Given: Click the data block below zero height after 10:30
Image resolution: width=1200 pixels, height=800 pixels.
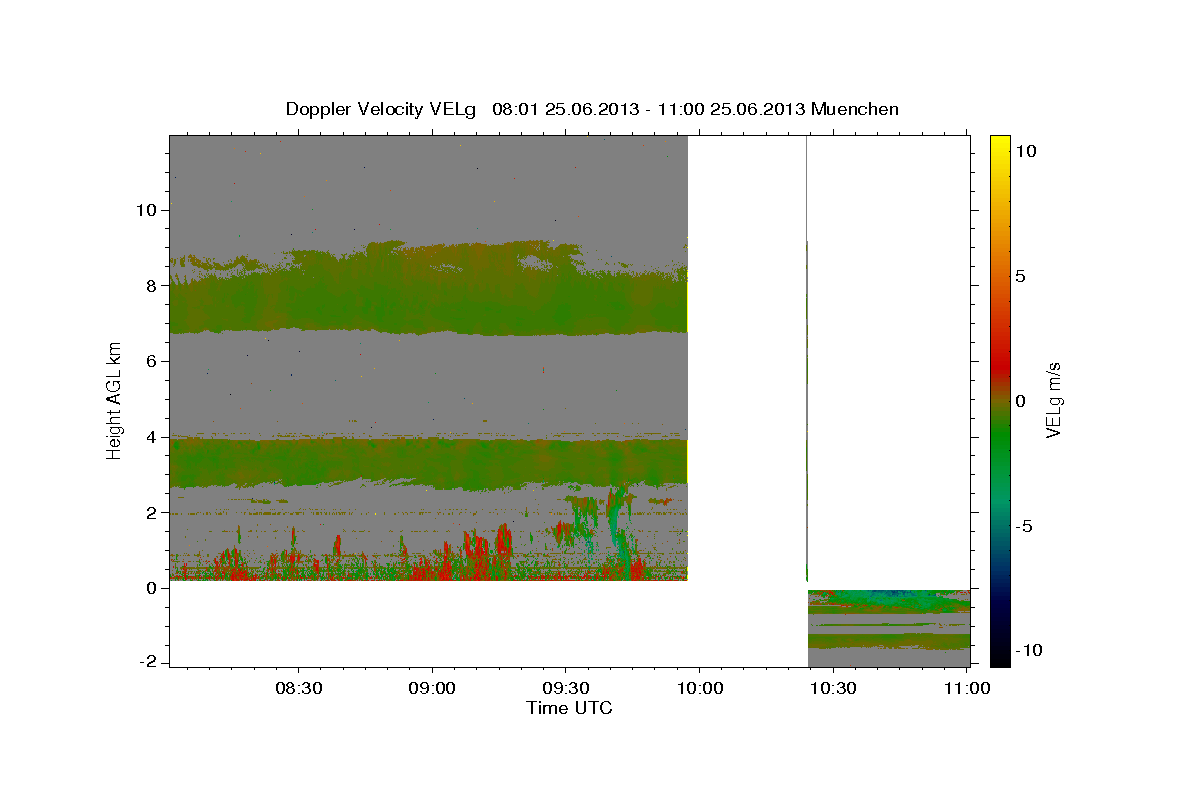Looking at the screenshot, I should point(888,628).
